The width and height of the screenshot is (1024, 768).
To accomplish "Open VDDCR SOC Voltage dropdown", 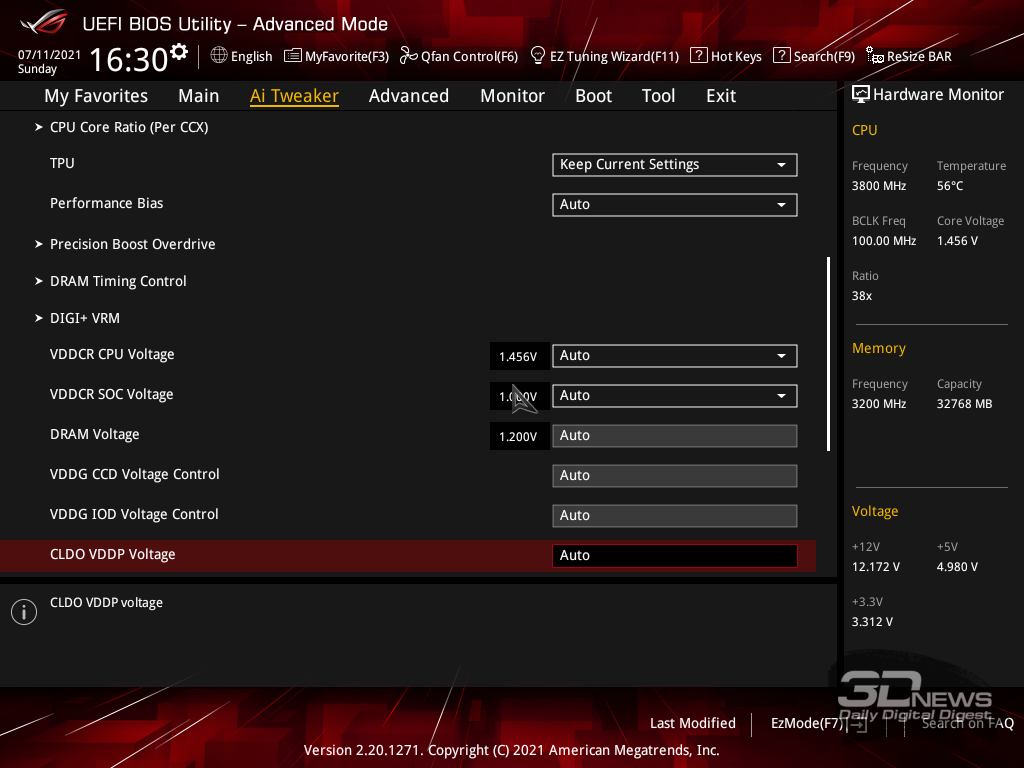I will click(675, 396).
